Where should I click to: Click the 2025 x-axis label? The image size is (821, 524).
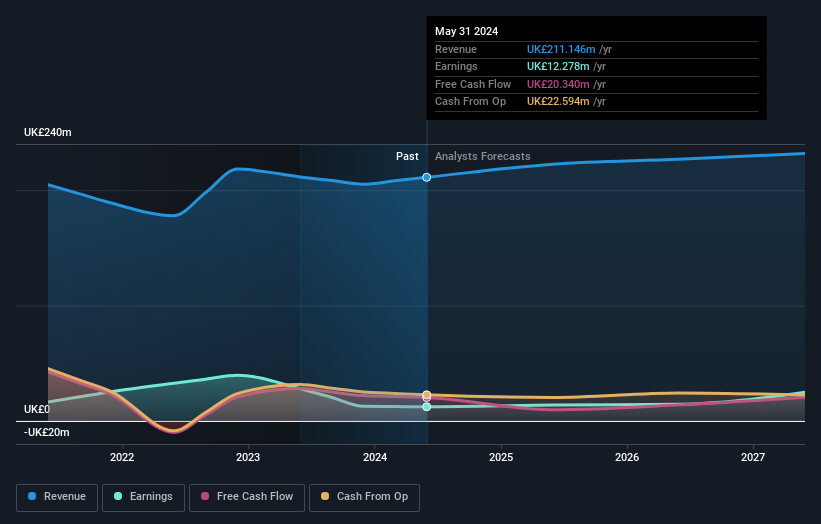tap(501, 457)
